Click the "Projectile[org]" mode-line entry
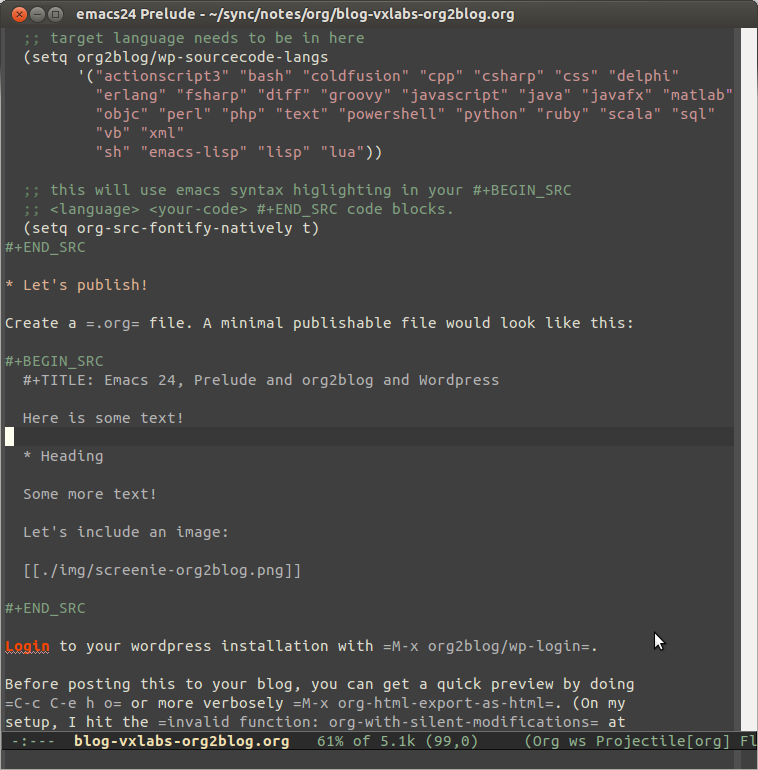The width and height of the screenshot is (758, 770). 663,741
